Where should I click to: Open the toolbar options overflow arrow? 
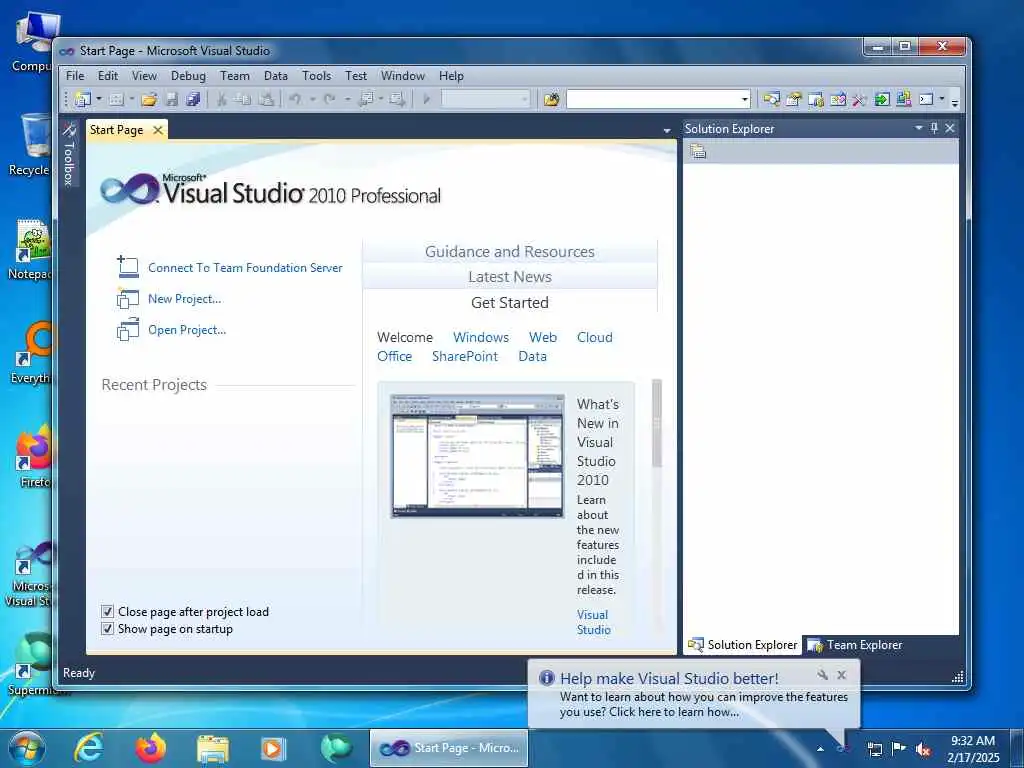pyautogui.click(x=955, y=101)
